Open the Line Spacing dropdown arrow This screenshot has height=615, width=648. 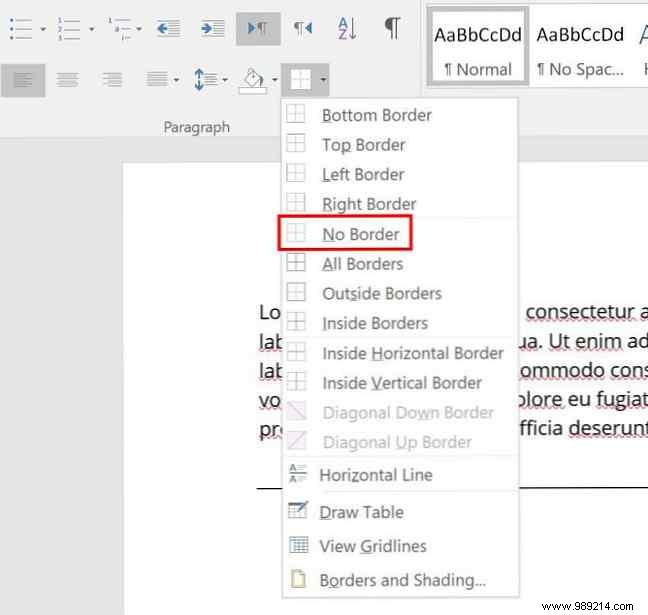225,80
